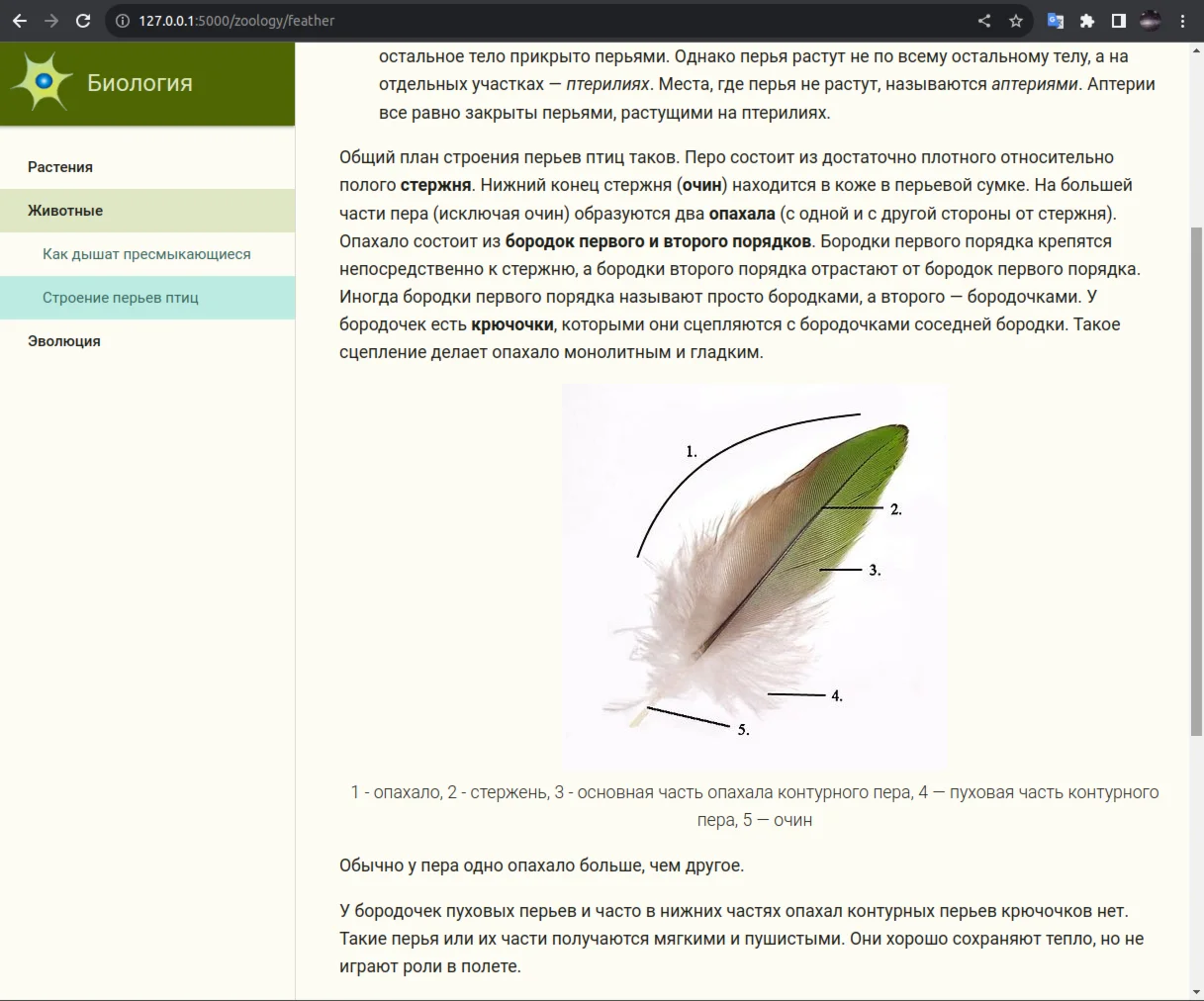Click the browser forward arrow

click(x=51, y=21)
